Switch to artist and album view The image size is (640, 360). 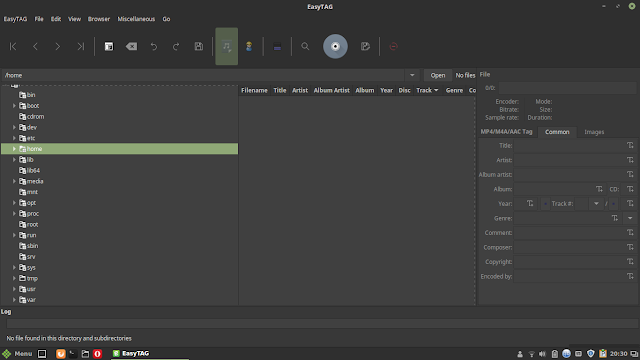(x=249, y=47)
